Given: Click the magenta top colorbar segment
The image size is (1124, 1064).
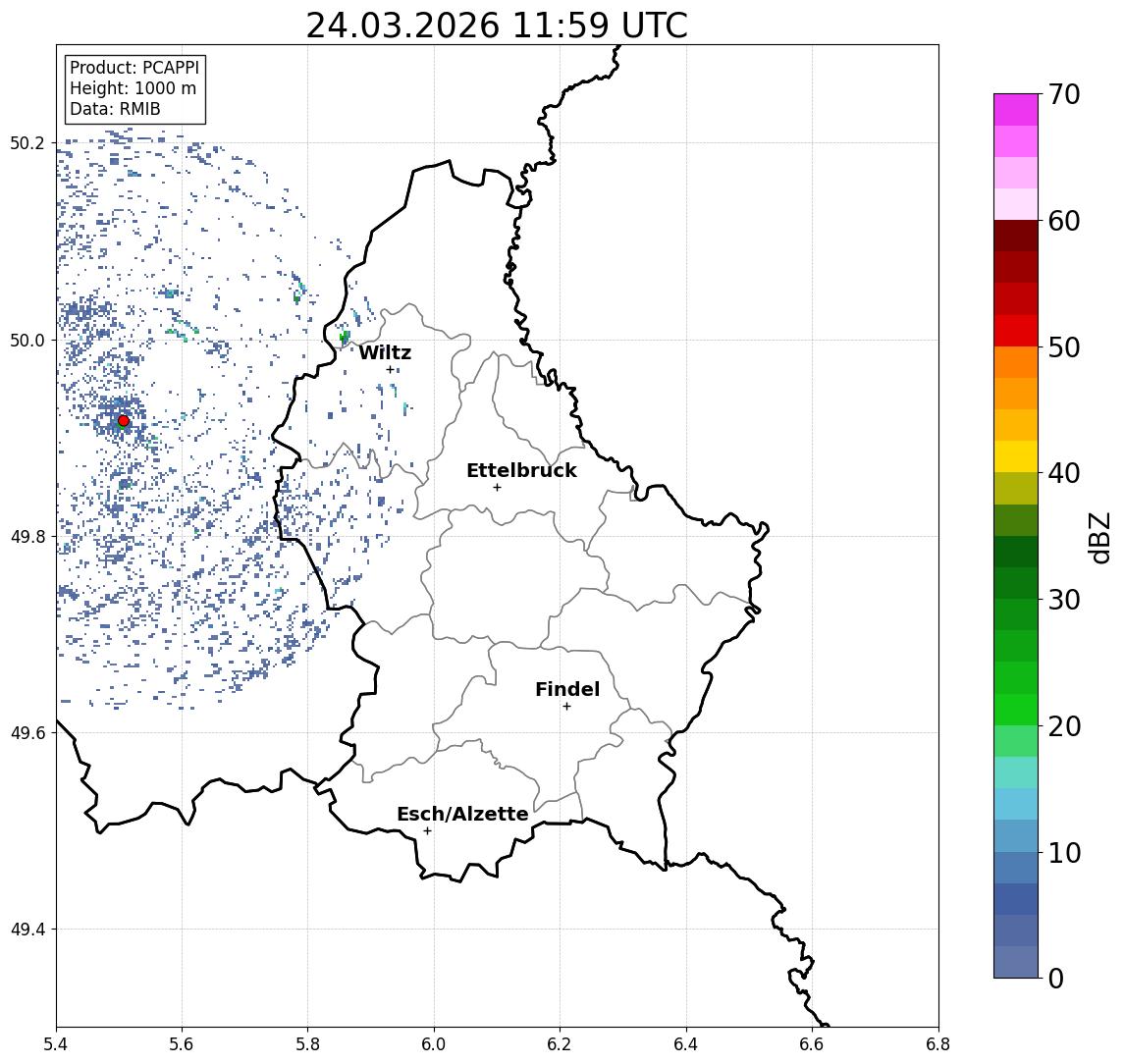Looking at the screenshot, I should click(x=1016, y=110).
